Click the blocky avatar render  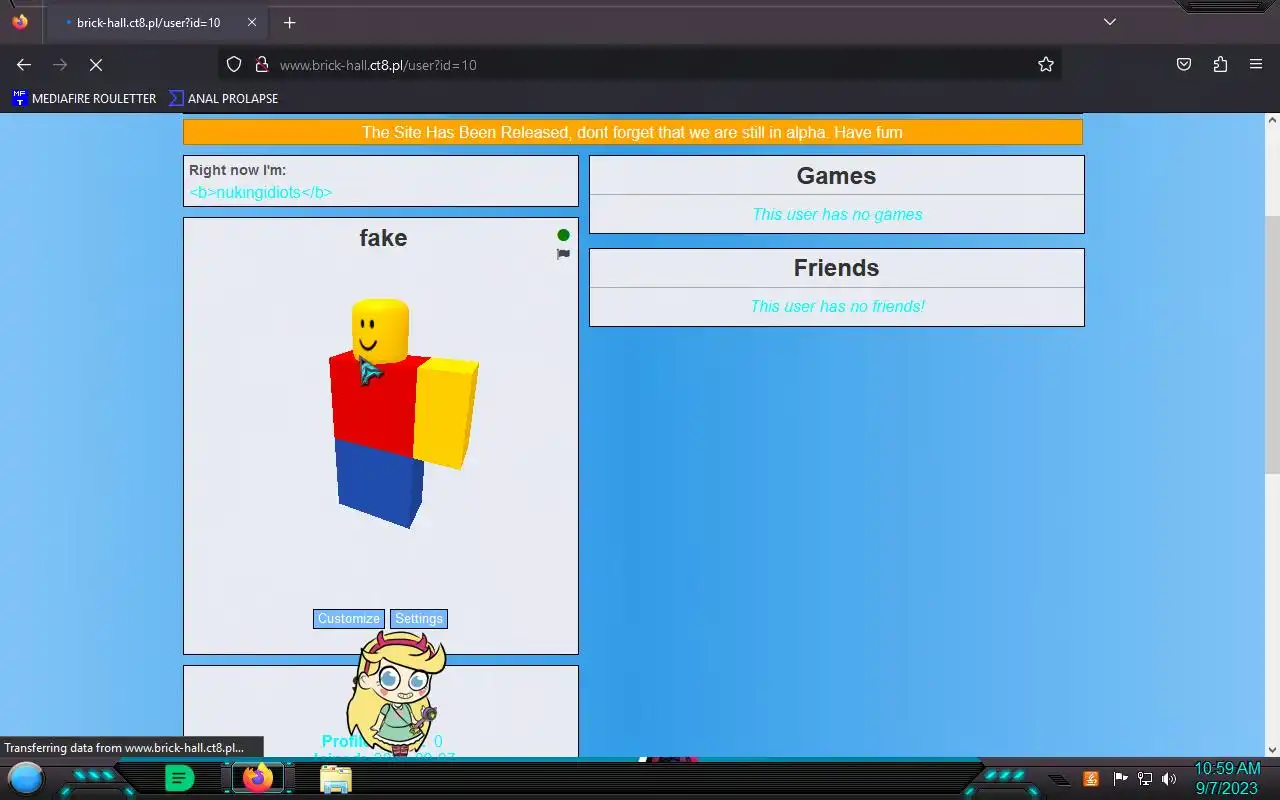point(403,413)
